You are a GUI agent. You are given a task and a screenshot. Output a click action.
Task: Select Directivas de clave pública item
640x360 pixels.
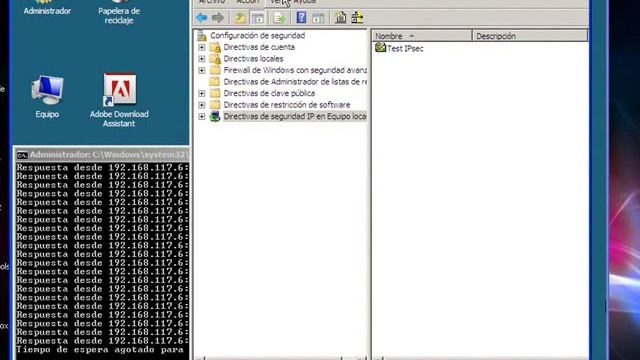tap(269, 93)
